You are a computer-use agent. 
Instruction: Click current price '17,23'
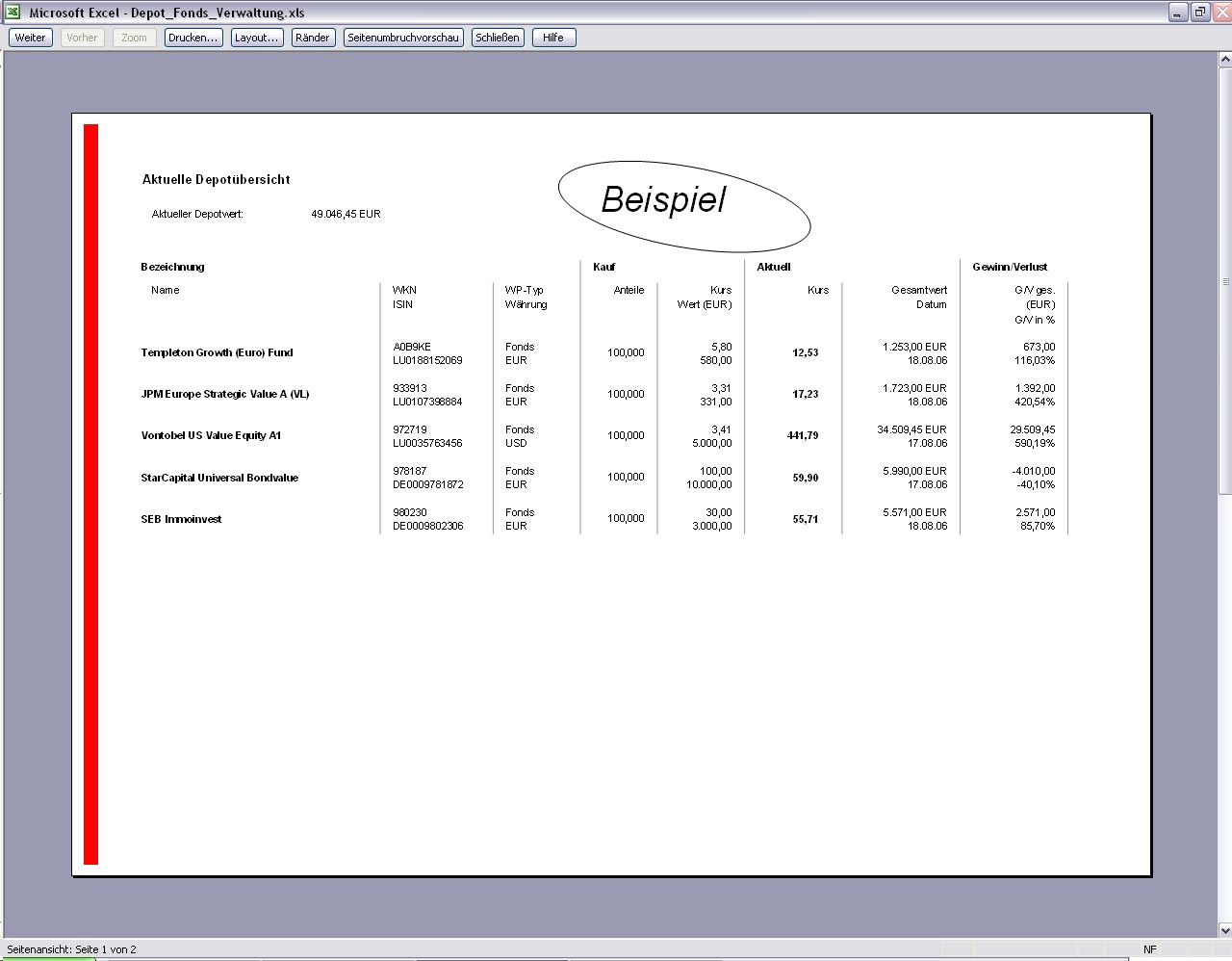pos(806,394)
